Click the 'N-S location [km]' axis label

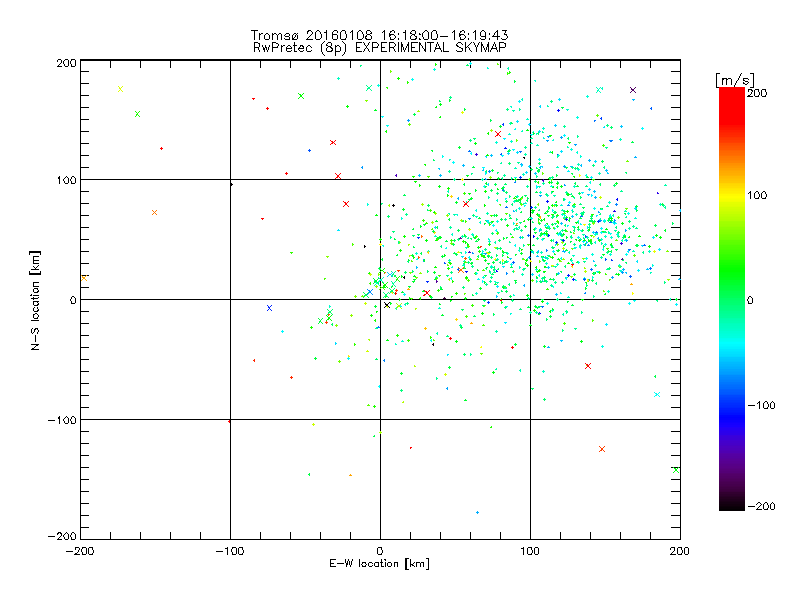click(x=35, y=300)
